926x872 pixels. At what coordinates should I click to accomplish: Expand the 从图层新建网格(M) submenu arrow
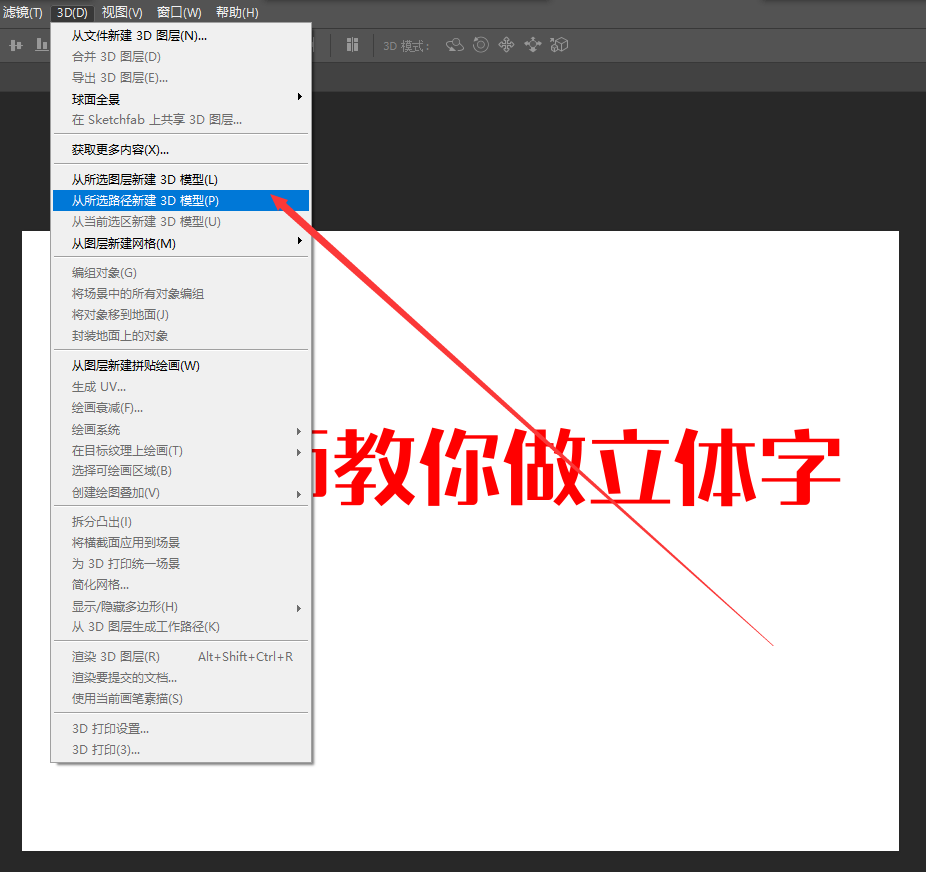point(299,241)
